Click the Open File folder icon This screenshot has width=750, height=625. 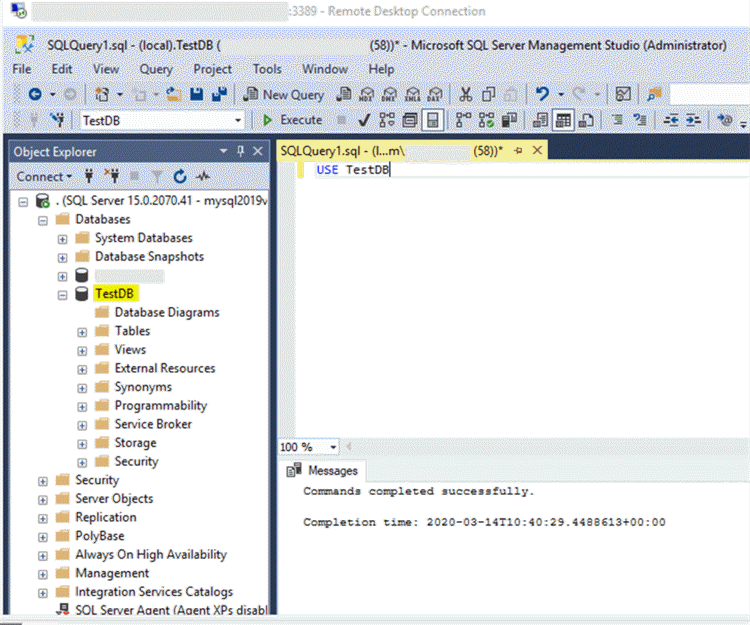point(174,94)
